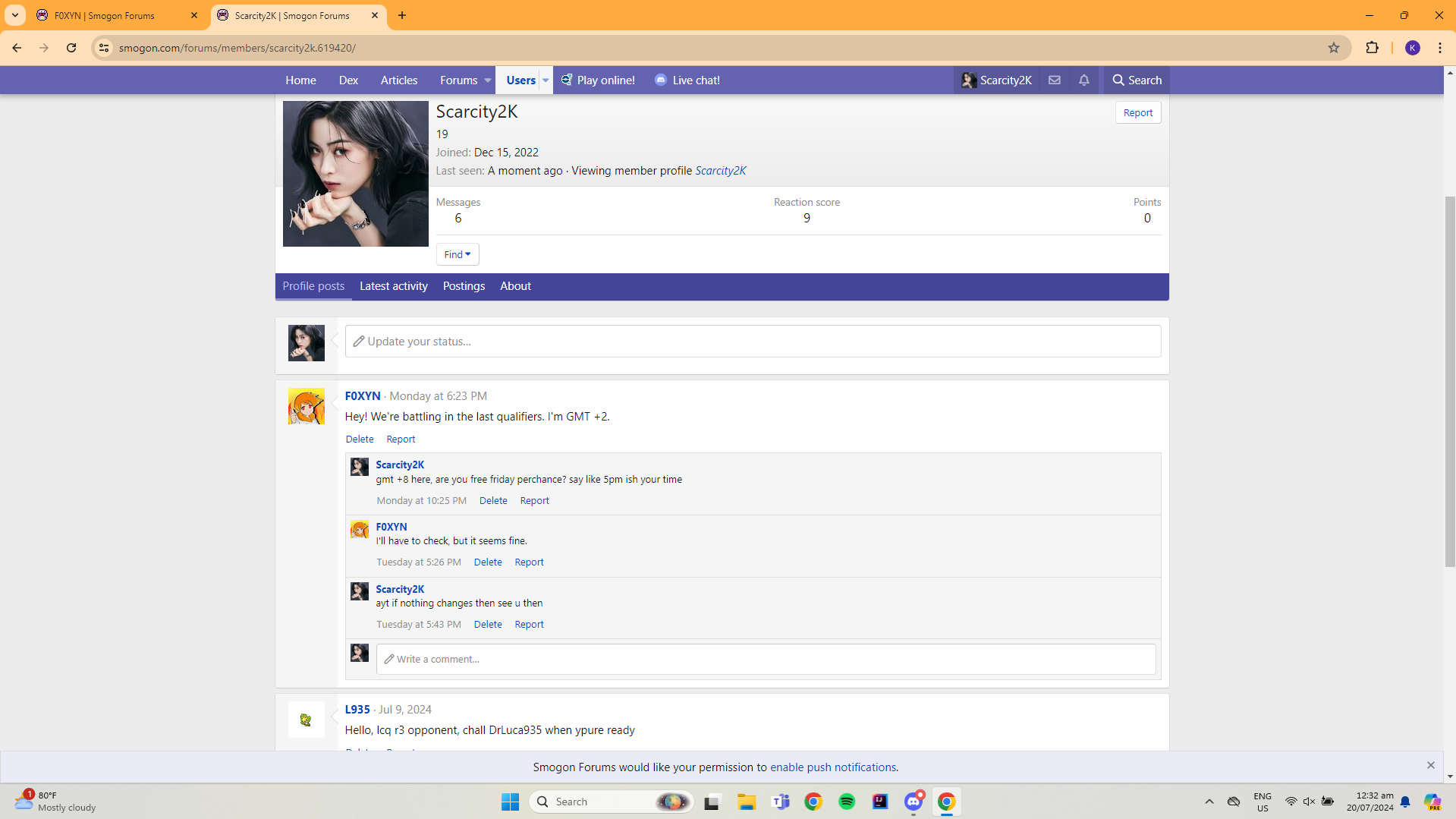The width and height of the screenshot is (1456, 819).
Task: Switch to the Postings tab
Action: pyautogui.click(x=464, y=286)
